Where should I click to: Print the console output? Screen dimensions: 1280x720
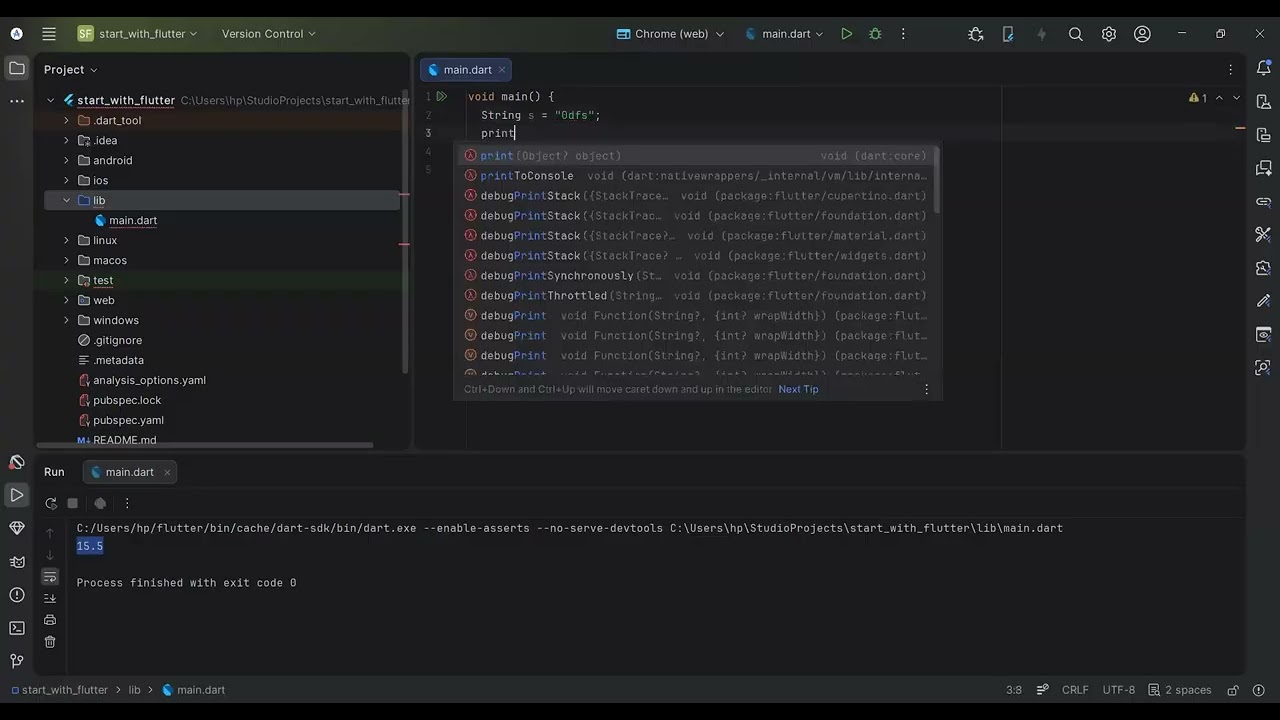[50, 620]
